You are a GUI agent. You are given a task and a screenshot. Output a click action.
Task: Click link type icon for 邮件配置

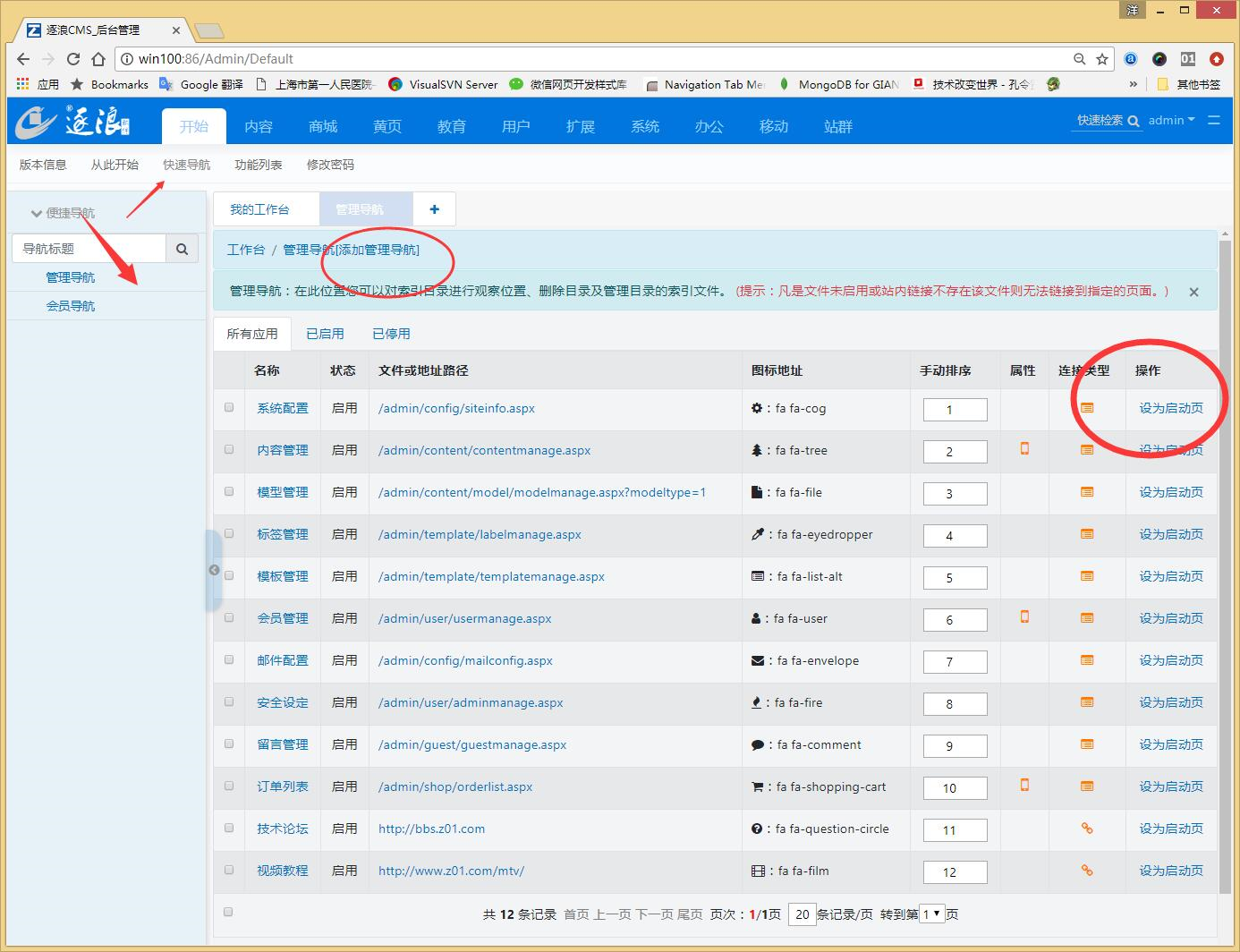(1087, 660)
